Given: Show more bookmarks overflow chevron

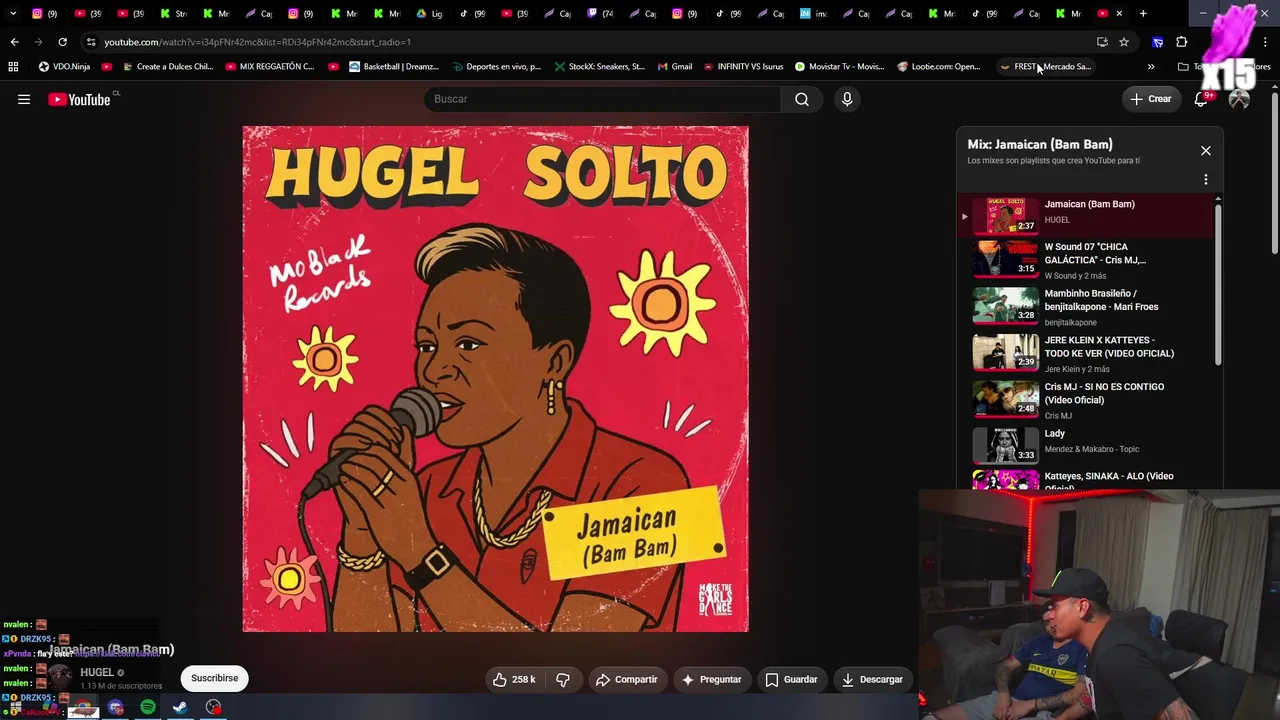Looking at the screenshot, I should point(1151,67).
